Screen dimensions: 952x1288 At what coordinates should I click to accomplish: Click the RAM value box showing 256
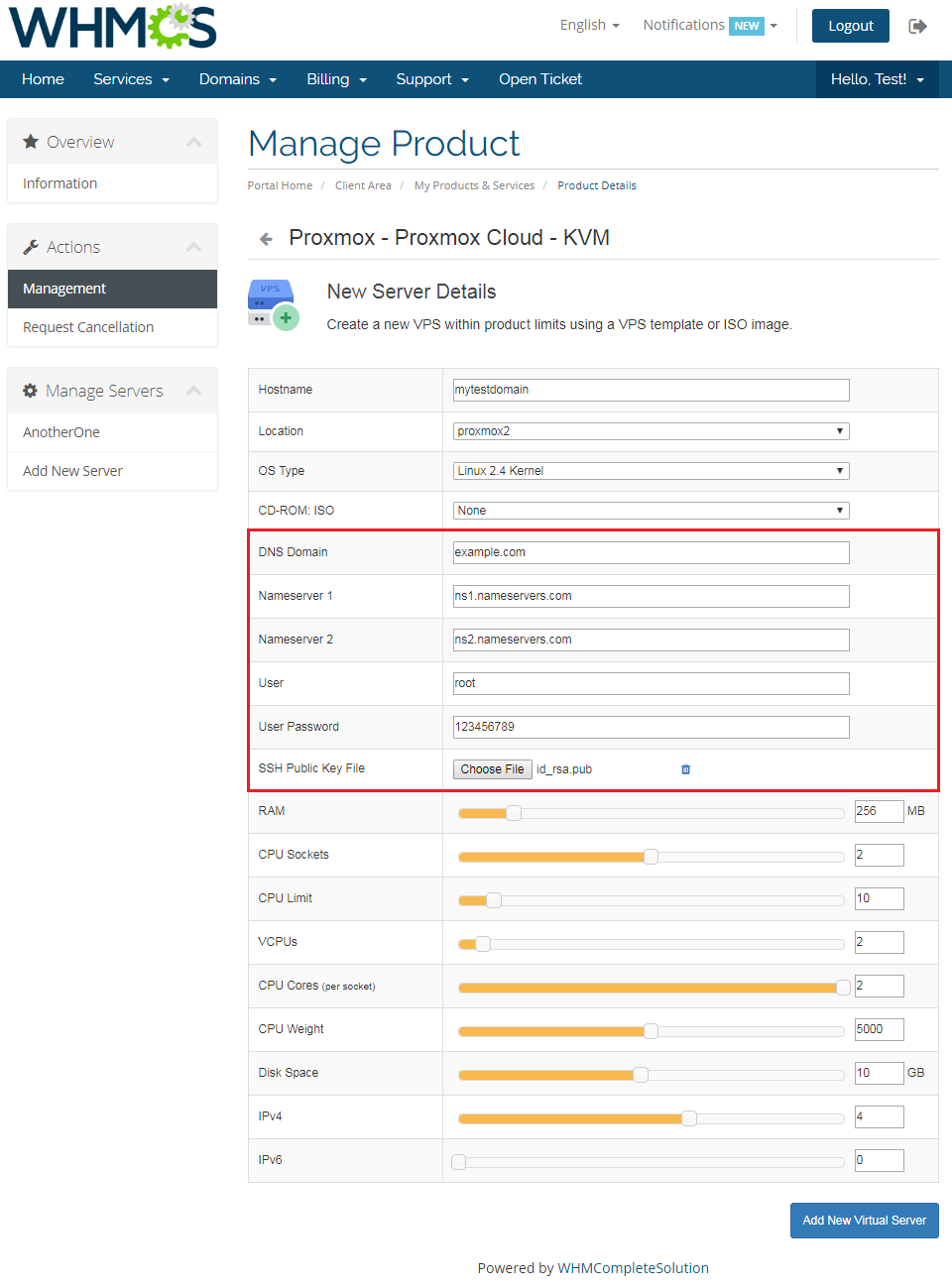879,811
